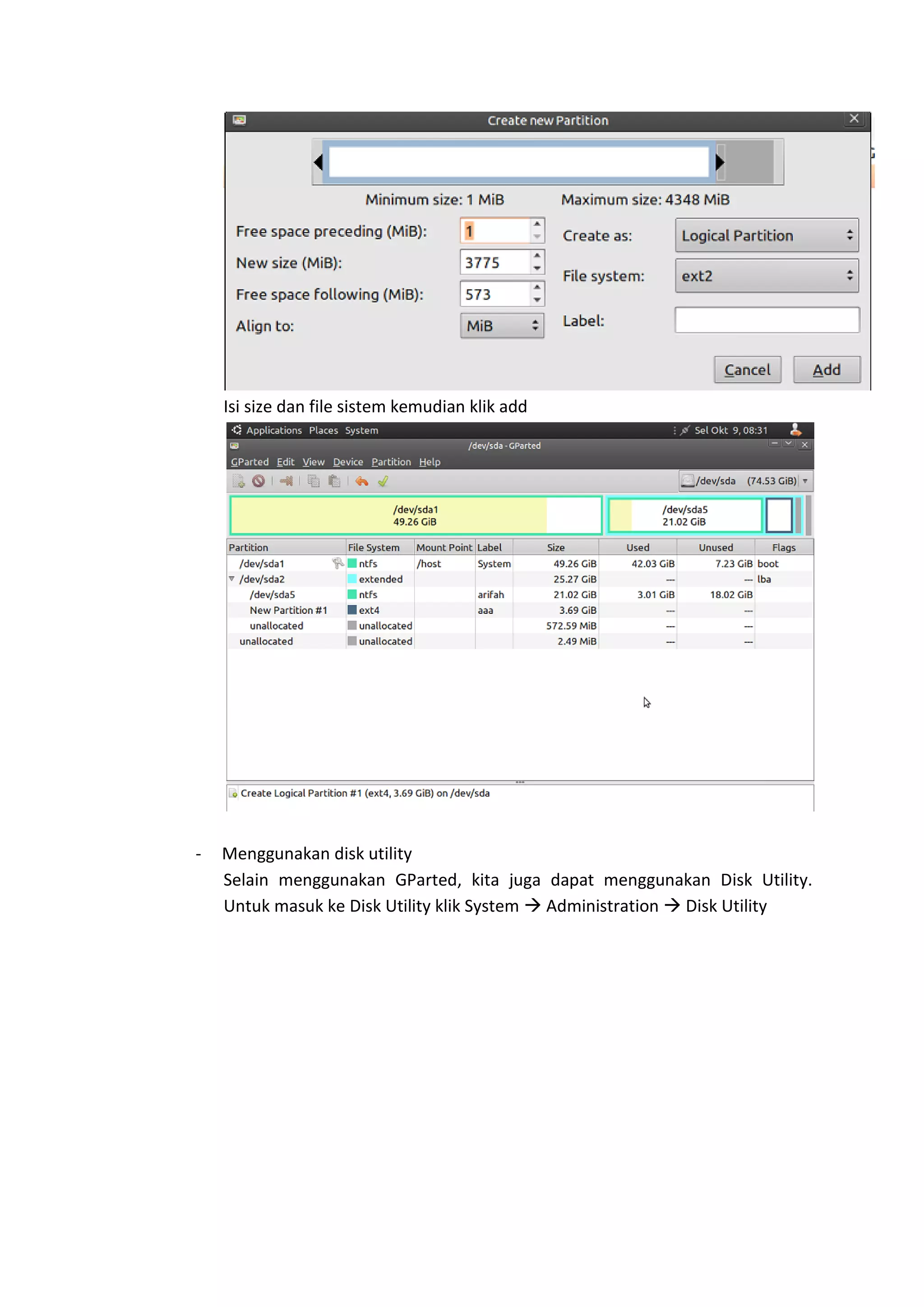Image resolution: width=924 pixels, height=1307 pixels.
Task: Click the New partition toolbar icon in GParted
Action: (238, 481)
